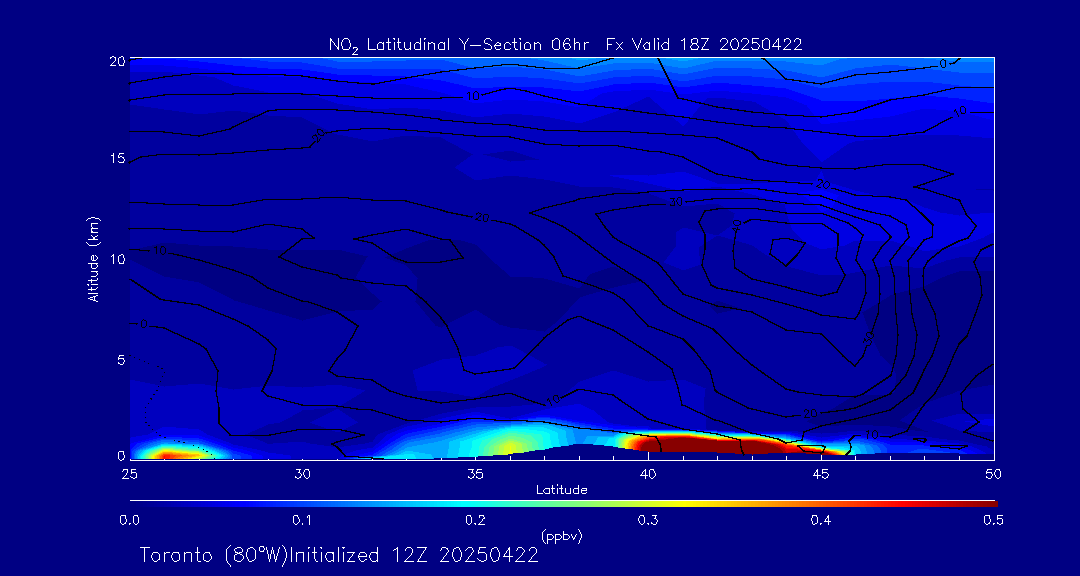1080x576 pixels.
Task: Click the dark red end of color bar
Action: (982, 504)
